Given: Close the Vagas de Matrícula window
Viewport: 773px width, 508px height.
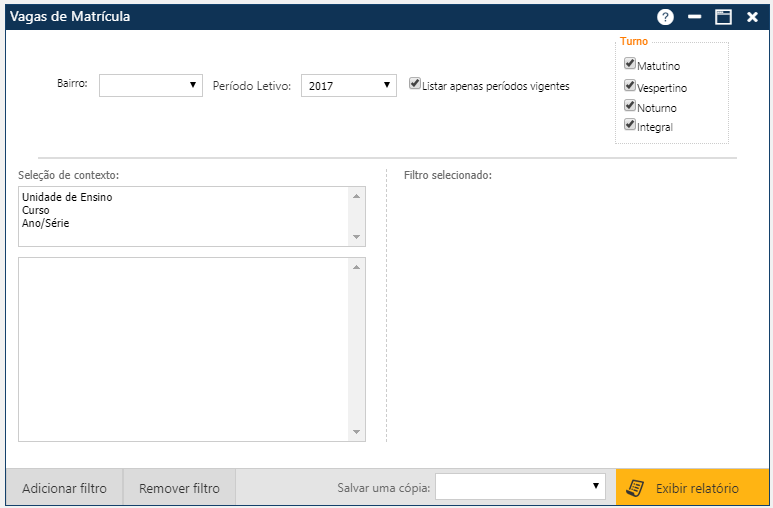Looking at the screenshot, I should 752,17.
